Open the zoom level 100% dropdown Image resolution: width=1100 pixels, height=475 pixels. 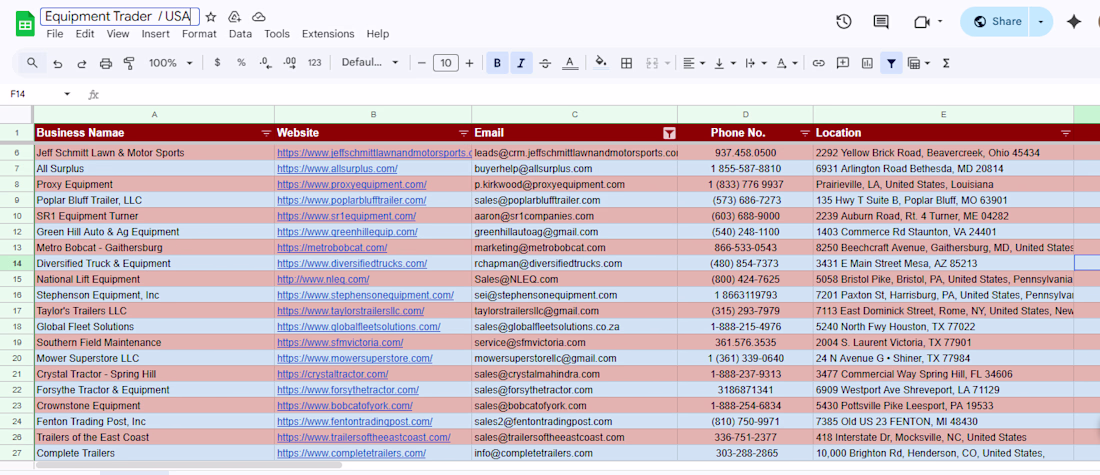[x=169, y=63]
